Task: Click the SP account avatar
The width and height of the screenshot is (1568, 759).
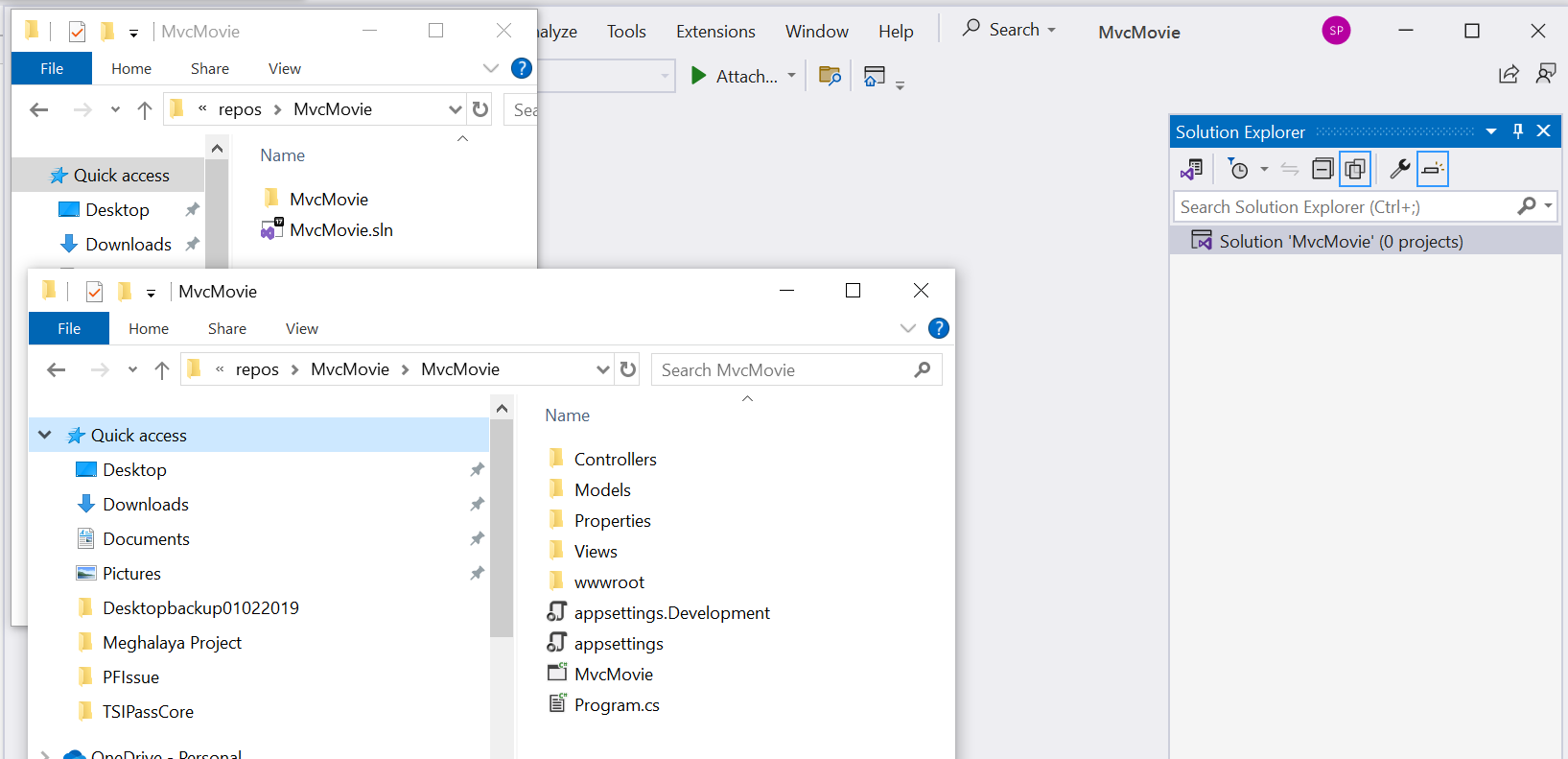Action: tap(1336, 31)
